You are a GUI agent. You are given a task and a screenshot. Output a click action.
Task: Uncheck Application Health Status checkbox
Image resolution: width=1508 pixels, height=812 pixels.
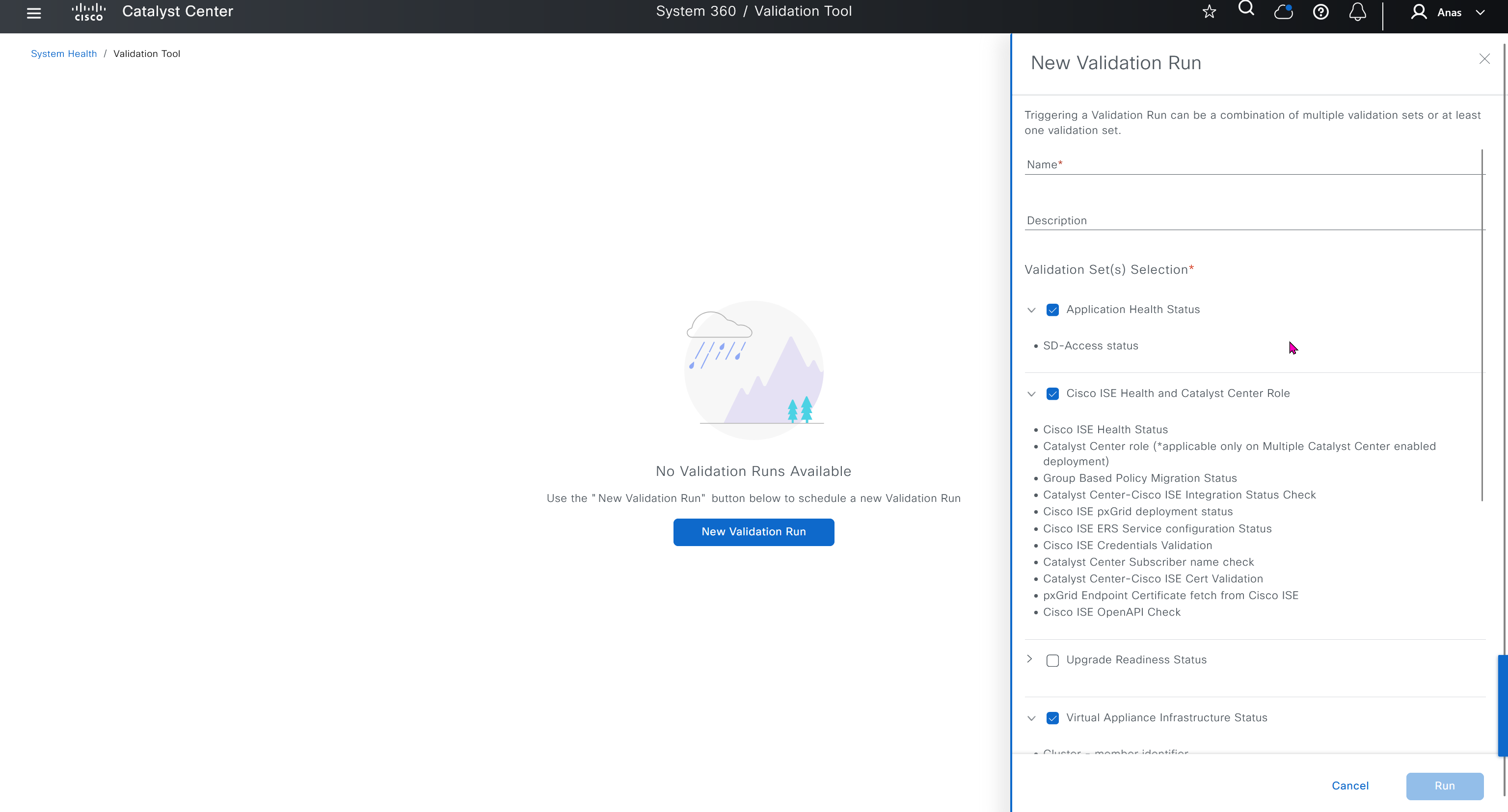tap(1052, 310)
